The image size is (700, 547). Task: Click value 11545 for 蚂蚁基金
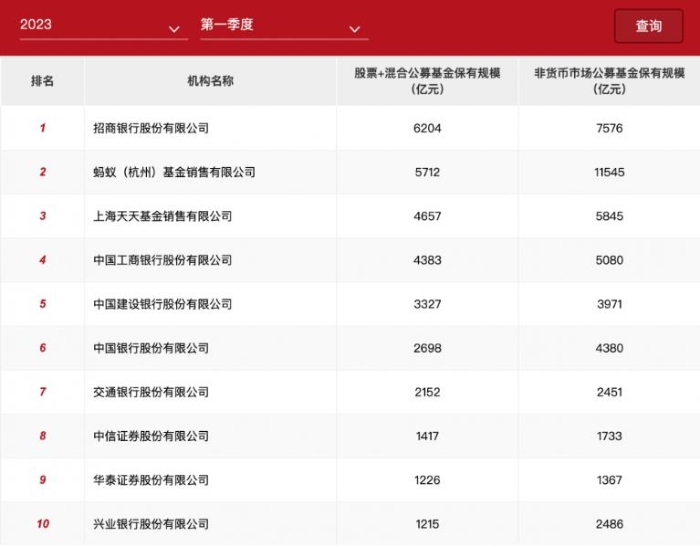(x=609, y=172)
